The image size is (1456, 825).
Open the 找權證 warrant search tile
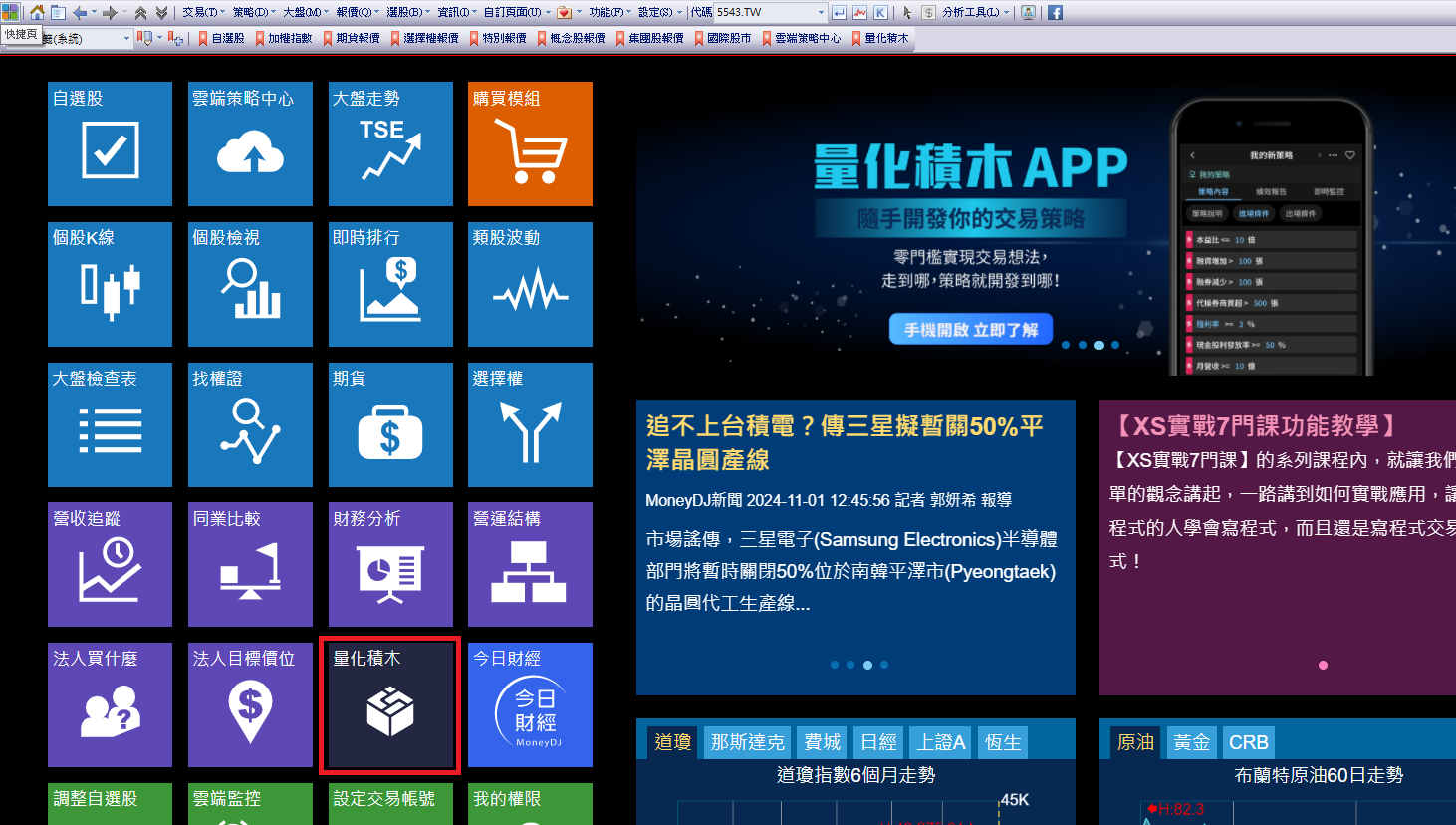pyautogui.click(x=250, y=424)
